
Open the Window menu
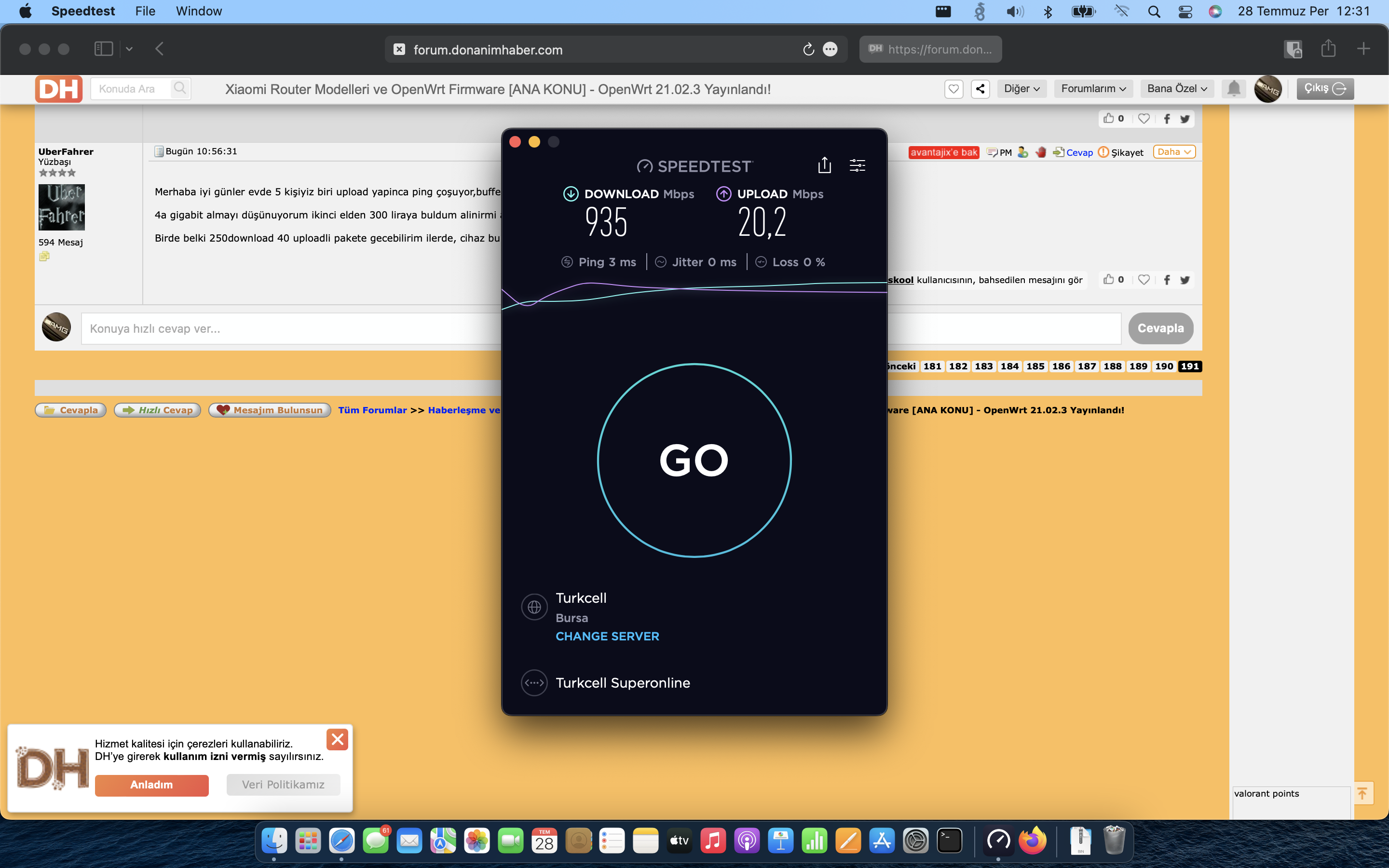[x=199, y=11]
